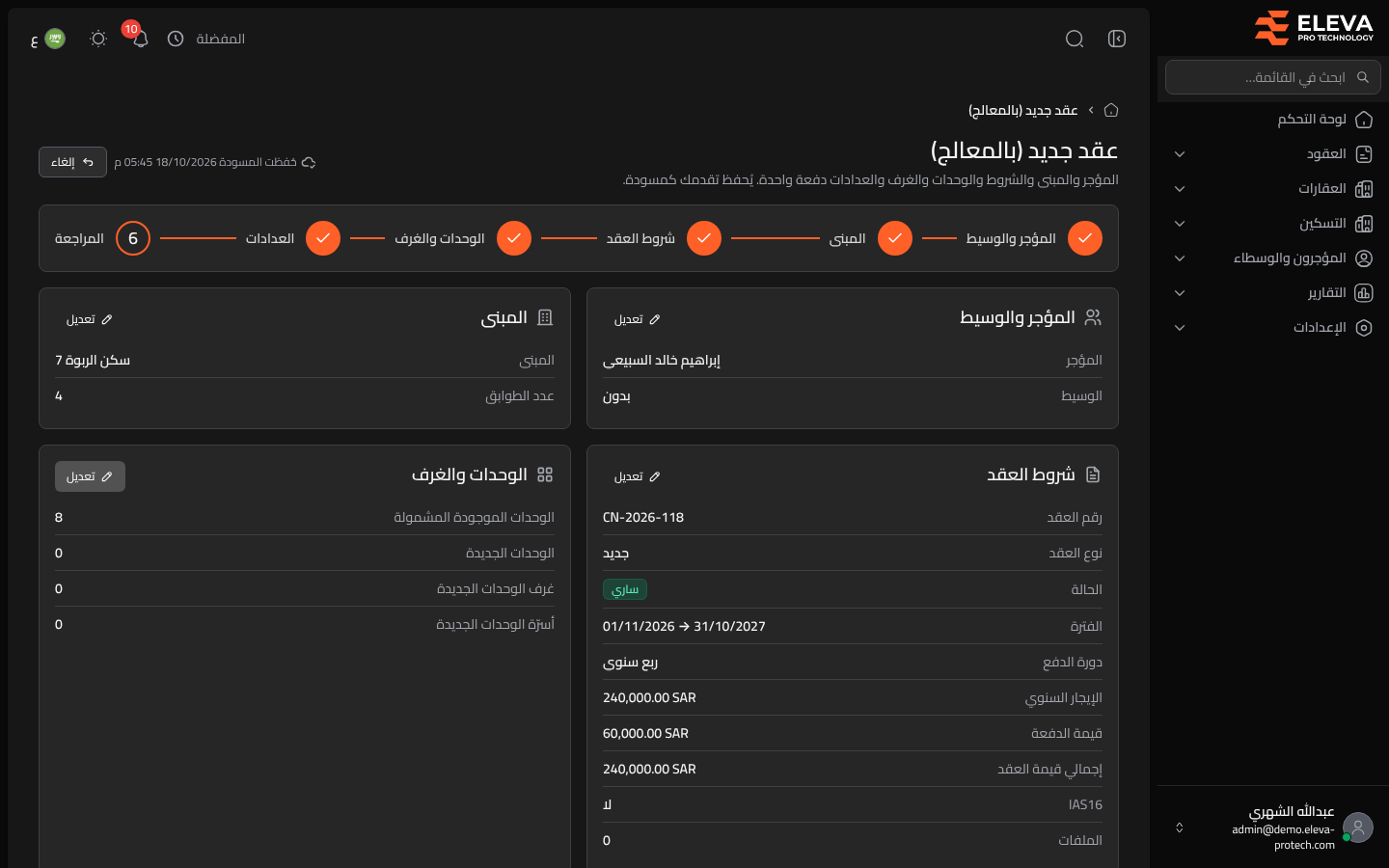Edit the المؤجر والوسيط section
The image size is (1389, 868).
pyautogui.click(x=638, y=319)
